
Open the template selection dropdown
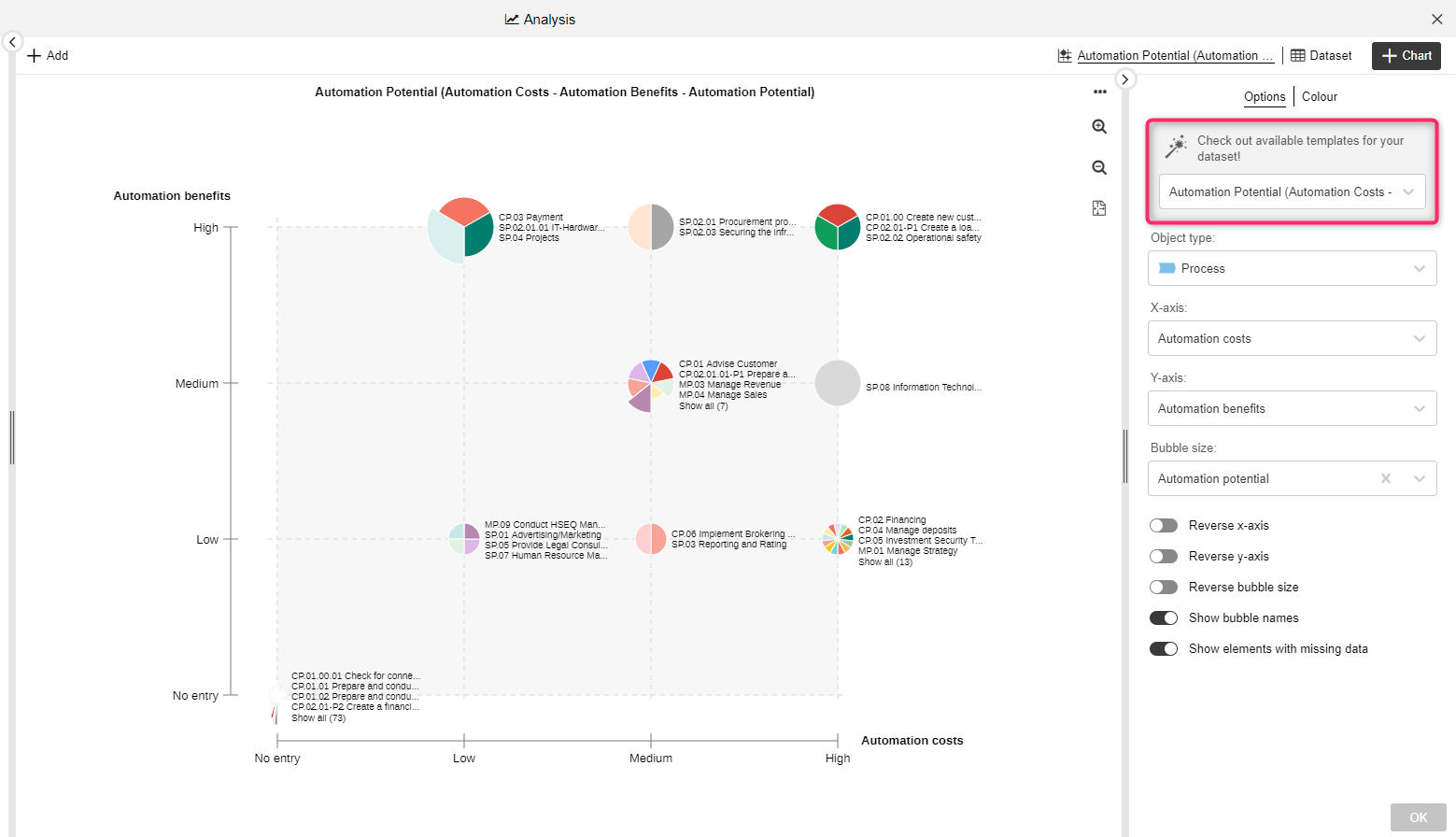(x=1292, y=192)
